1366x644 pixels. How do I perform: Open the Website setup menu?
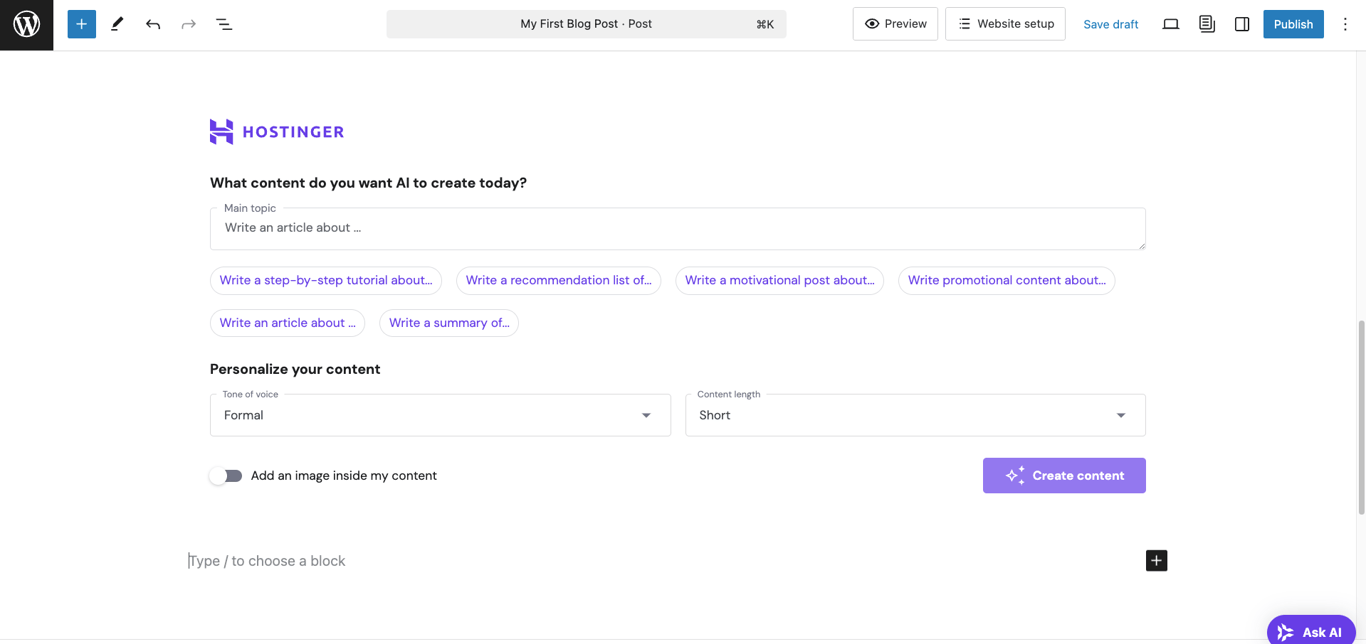[1005, 23]
